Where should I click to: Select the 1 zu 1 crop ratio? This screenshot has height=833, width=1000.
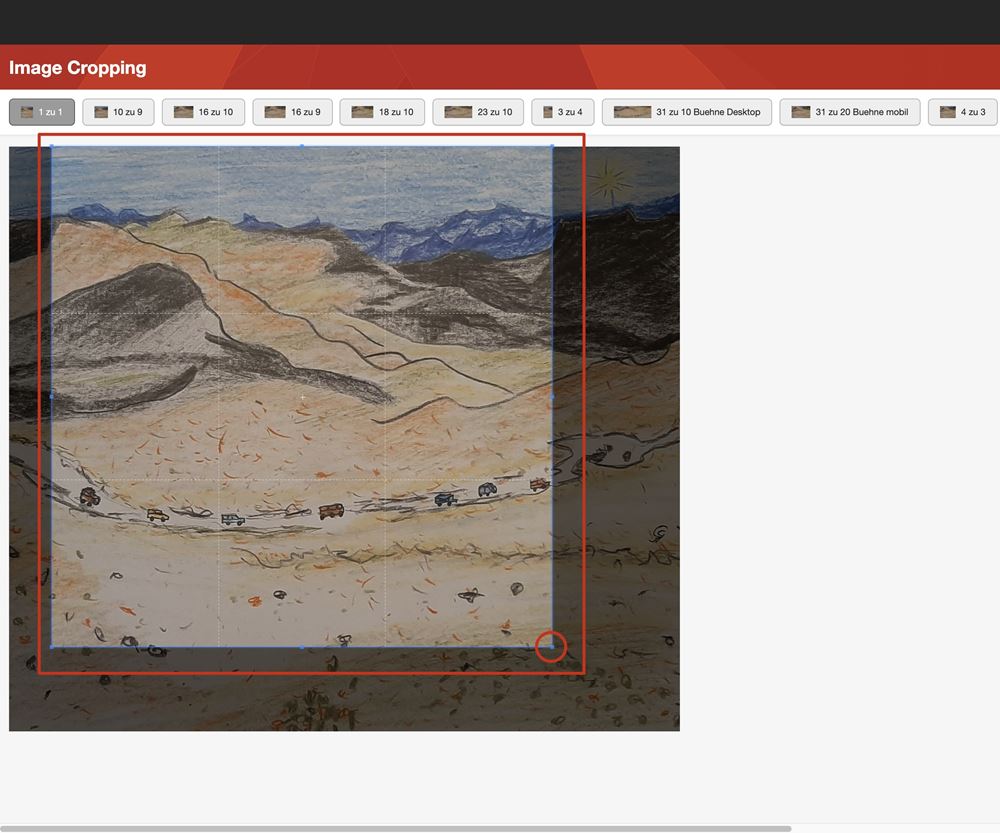(42, 112)
